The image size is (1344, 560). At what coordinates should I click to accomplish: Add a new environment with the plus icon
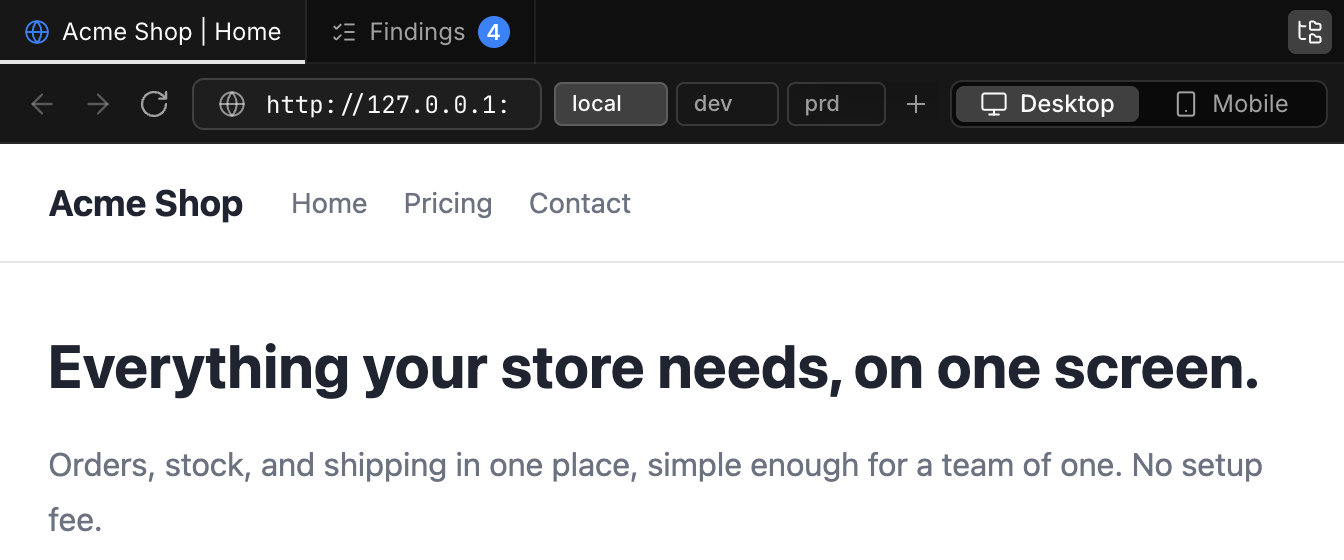coord(916,104)
